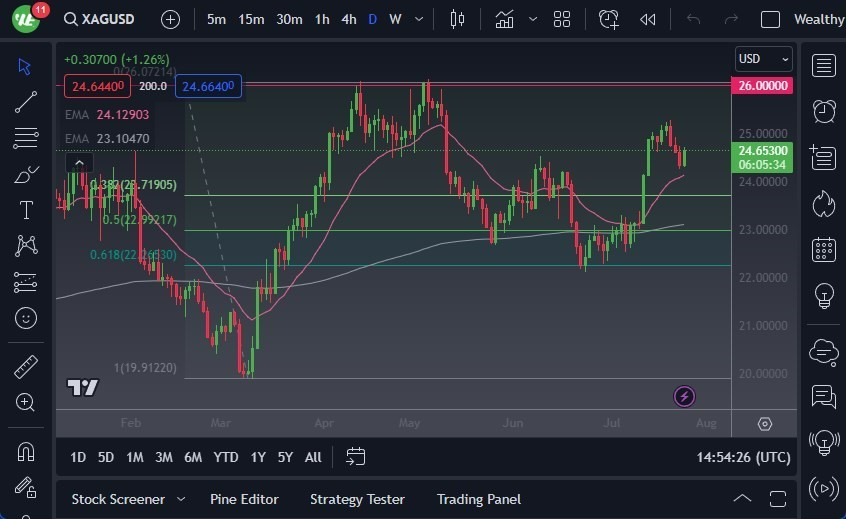
Task: Open the candlestick chart type dropdown
Action: tap(458, 19)
